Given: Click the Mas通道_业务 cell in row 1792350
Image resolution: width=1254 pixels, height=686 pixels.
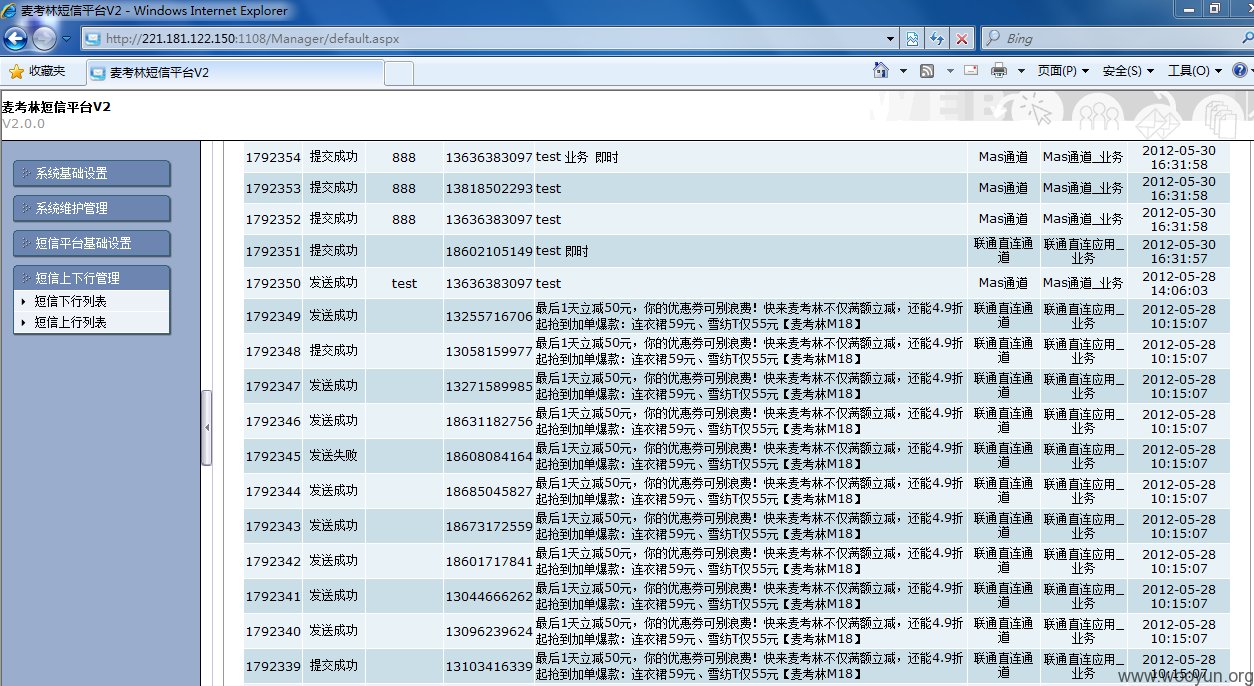Looking at the screenshot, I should [x=1083, y=283].
